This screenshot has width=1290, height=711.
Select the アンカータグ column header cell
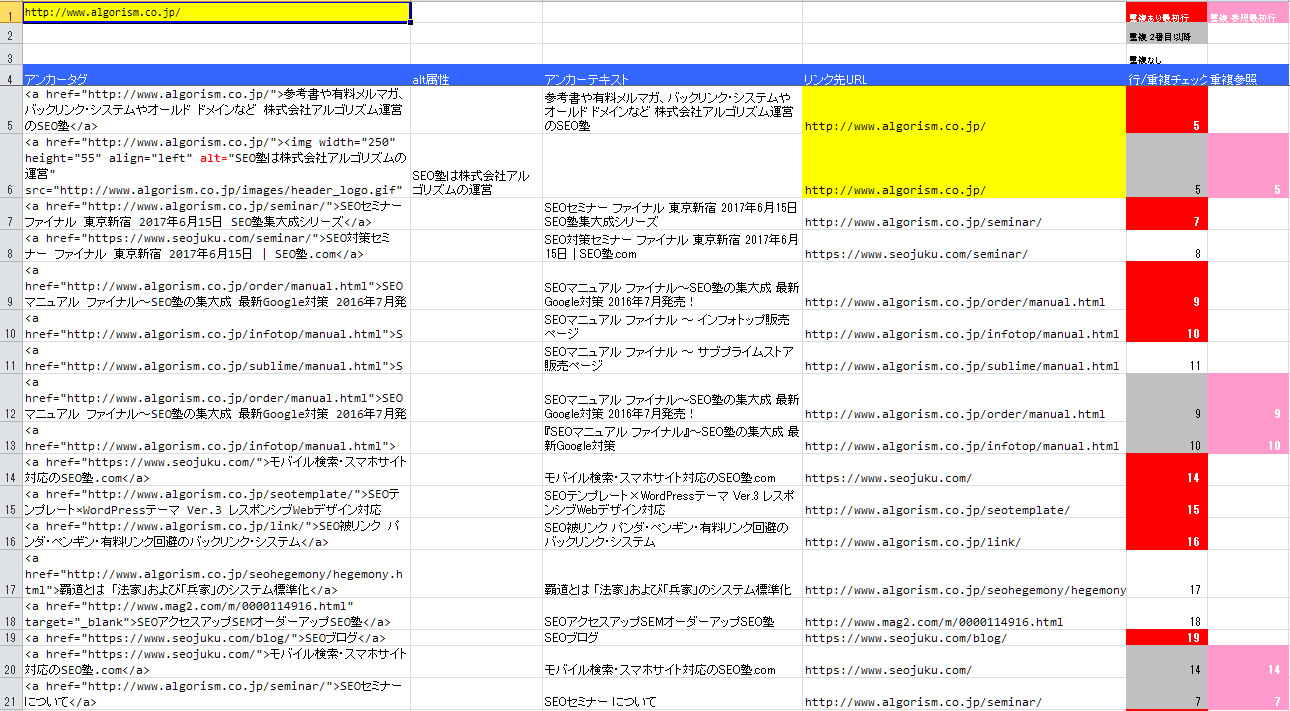216,76
